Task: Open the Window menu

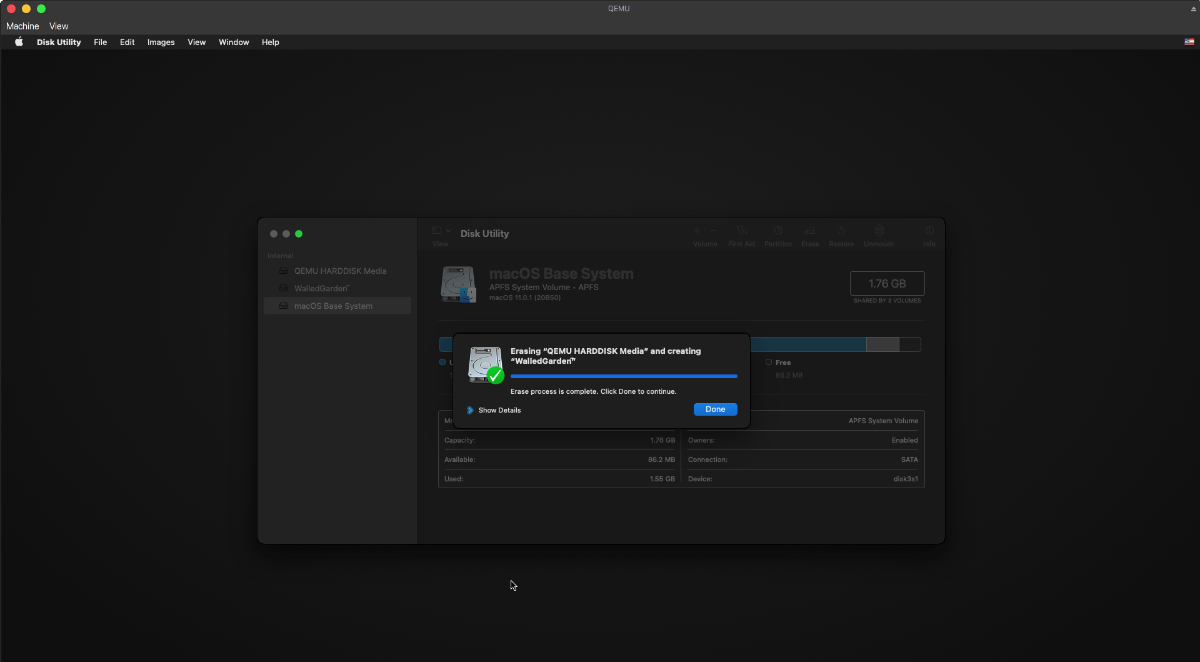Action: (x=234, y=42)
